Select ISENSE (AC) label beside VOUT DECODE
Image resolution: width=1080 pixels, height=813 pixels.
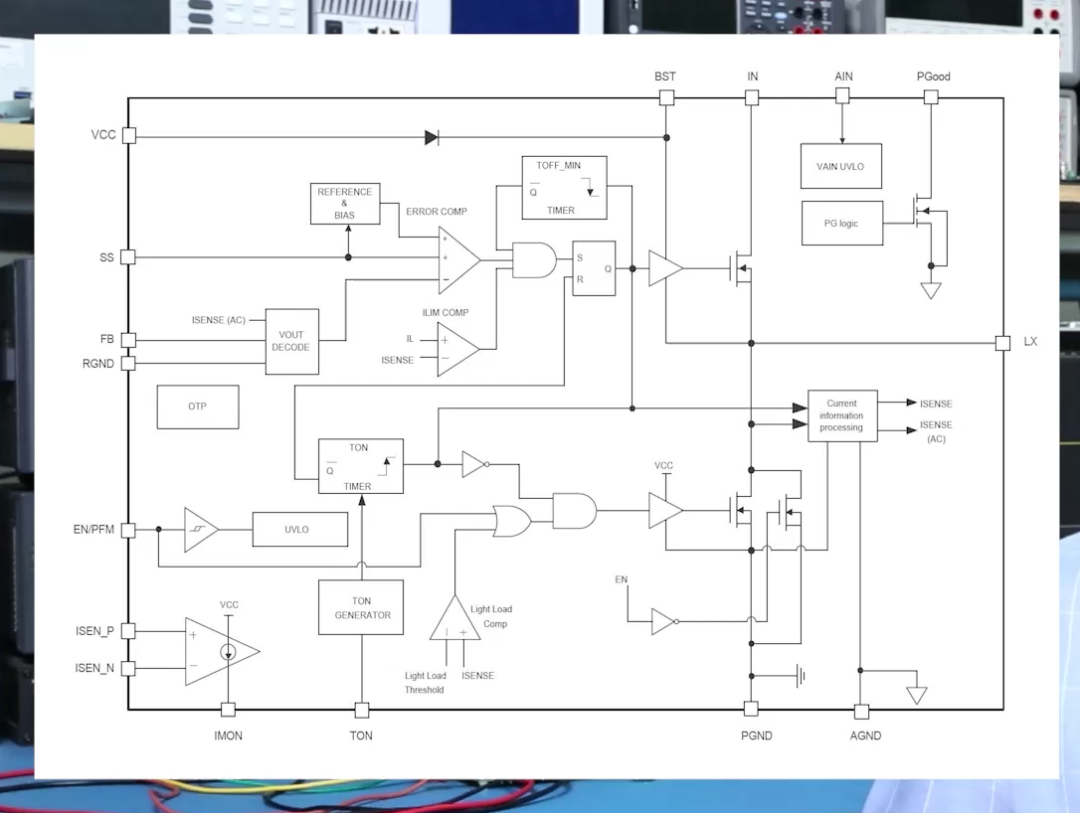point(218,320)
